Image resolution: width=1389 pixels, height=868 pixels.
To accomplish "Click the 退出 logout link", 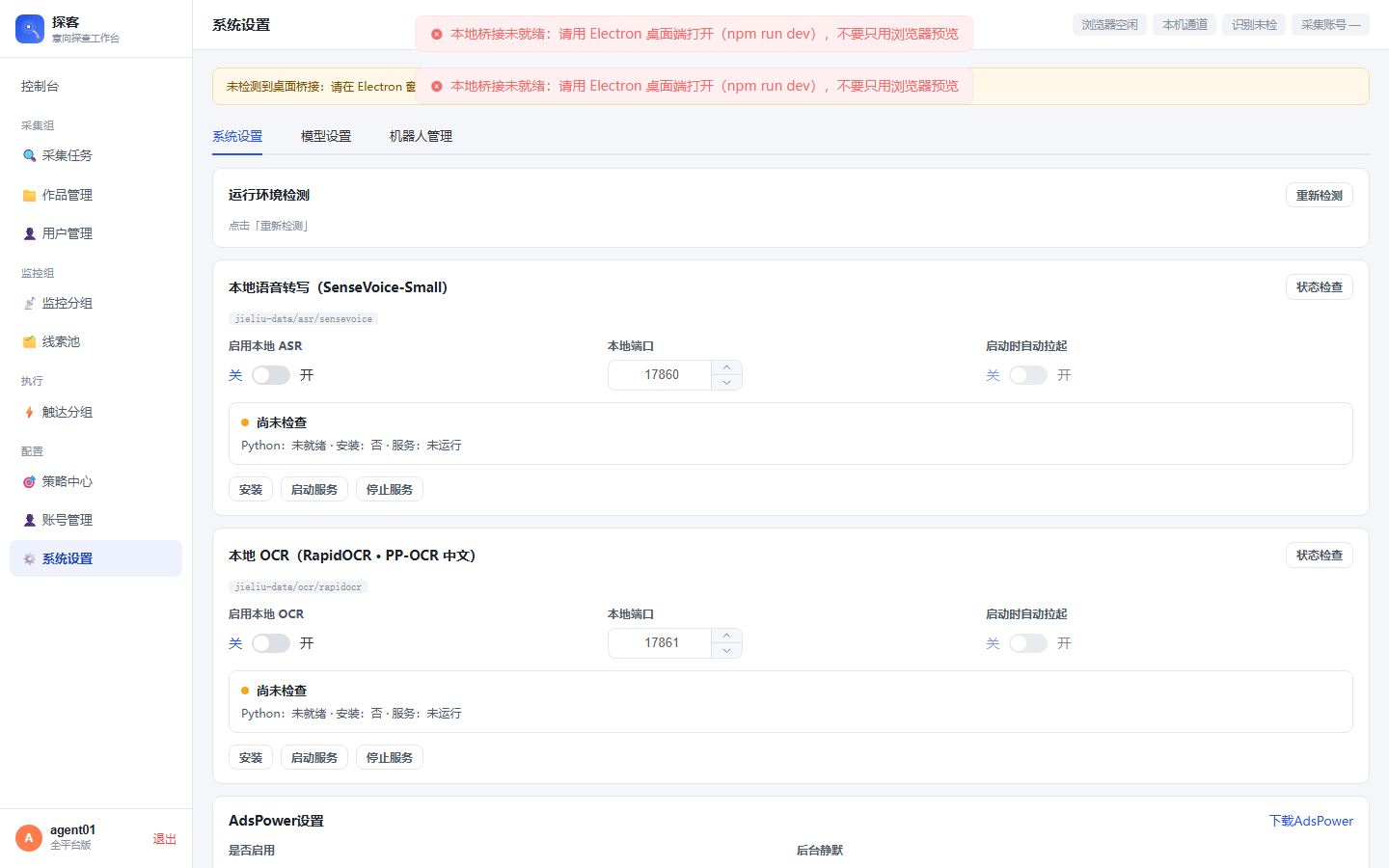I will click(x=165, y=839).
